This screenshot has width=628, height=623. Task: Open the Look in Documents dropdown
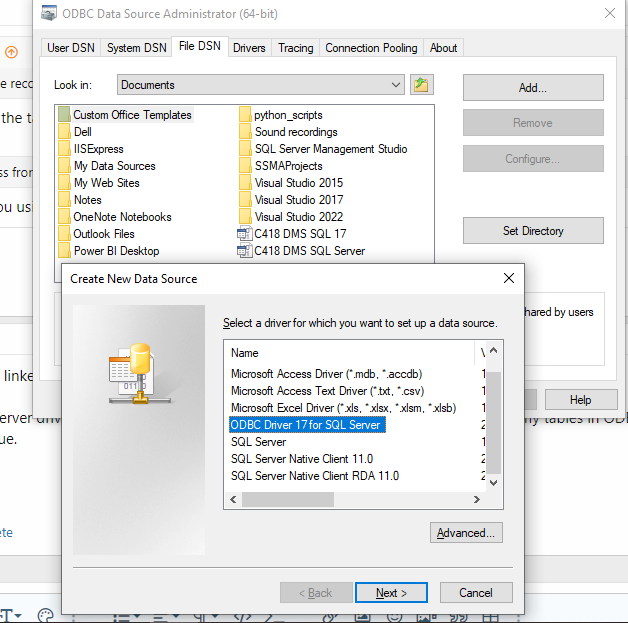point(261,84)
